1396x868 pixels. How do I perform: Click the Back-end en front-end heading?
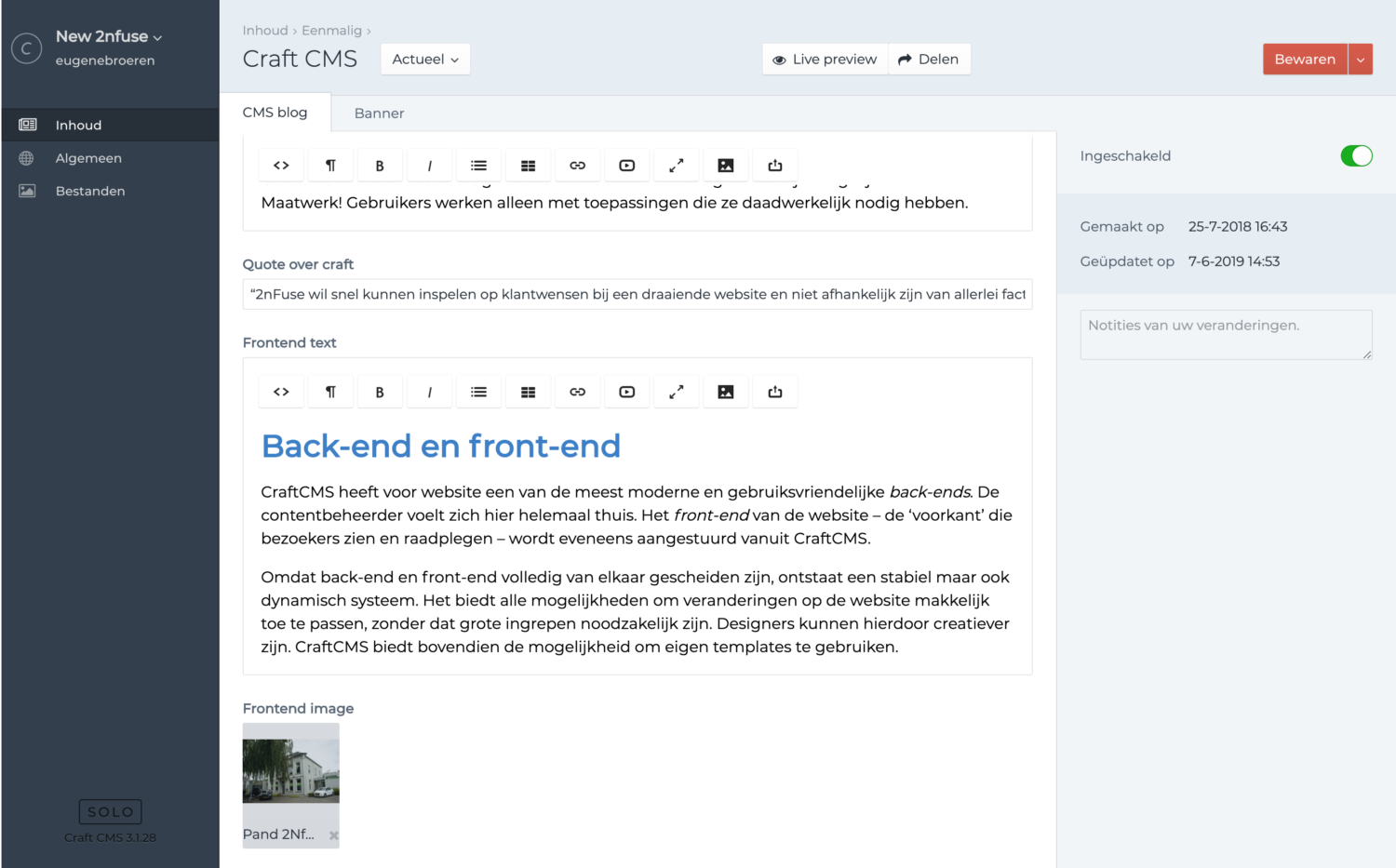click(x=441, y=447)
